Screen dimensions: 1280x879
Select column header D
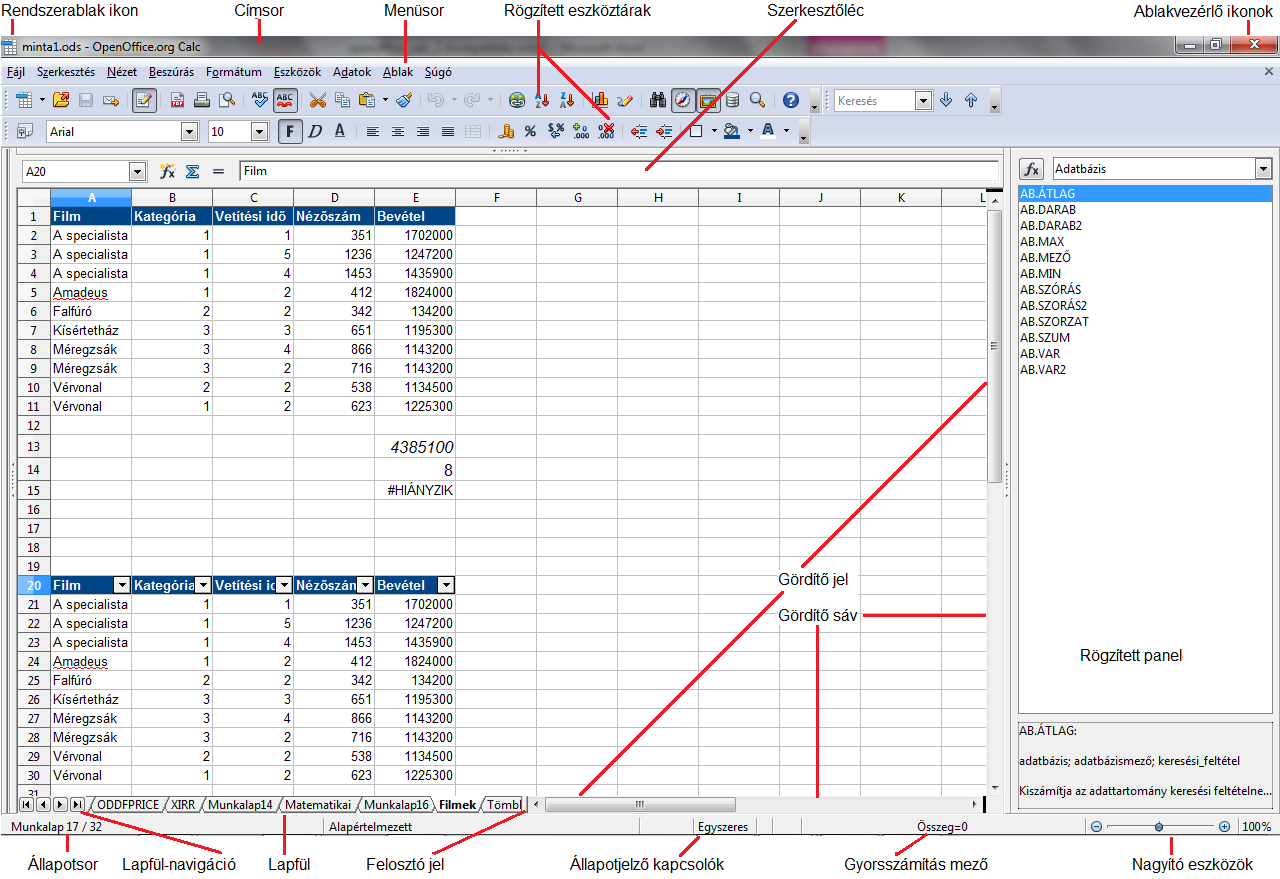pyautogui.click(x=334, y=198)
